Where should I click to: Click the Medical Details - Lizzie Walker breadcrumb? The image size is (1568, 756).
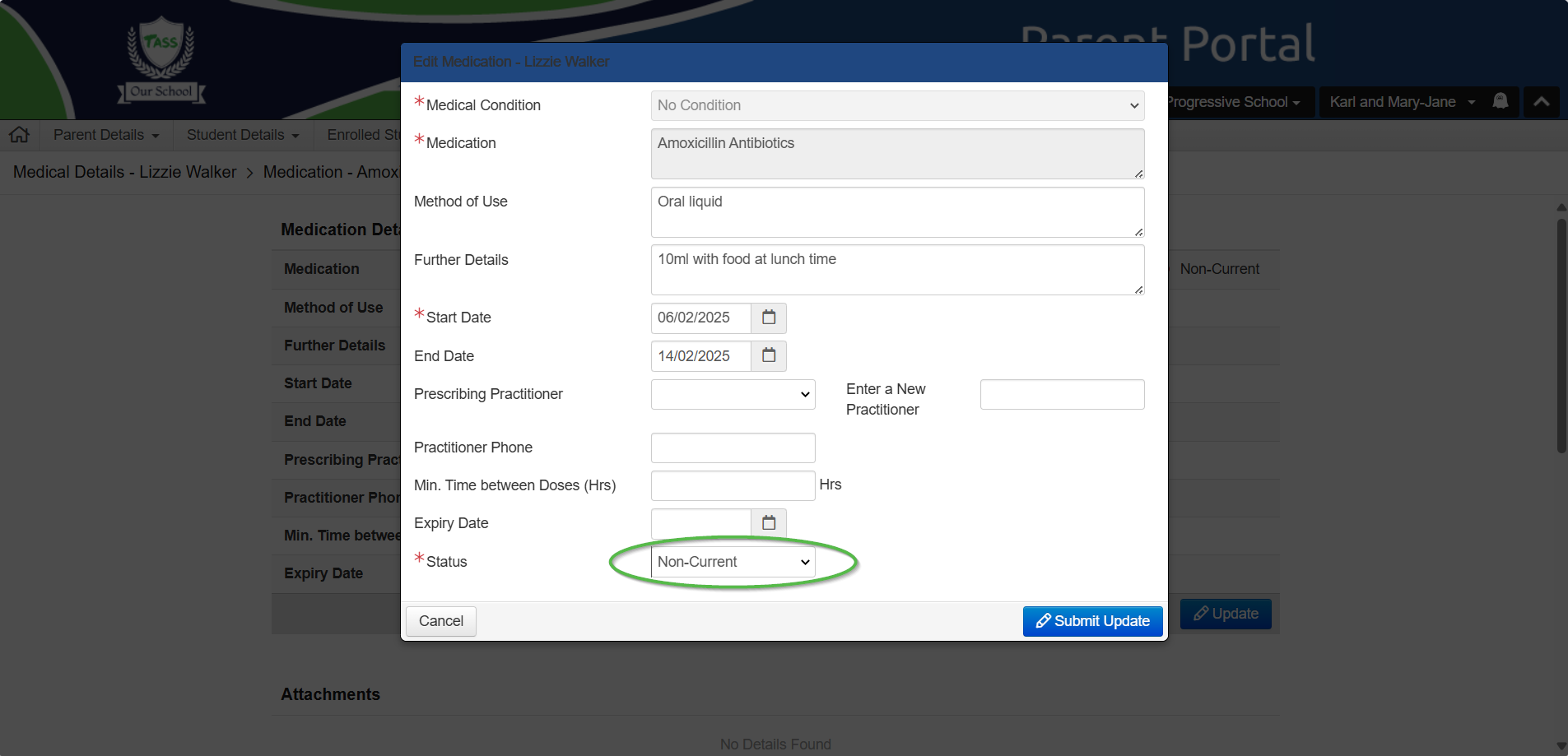coord(125,172)
